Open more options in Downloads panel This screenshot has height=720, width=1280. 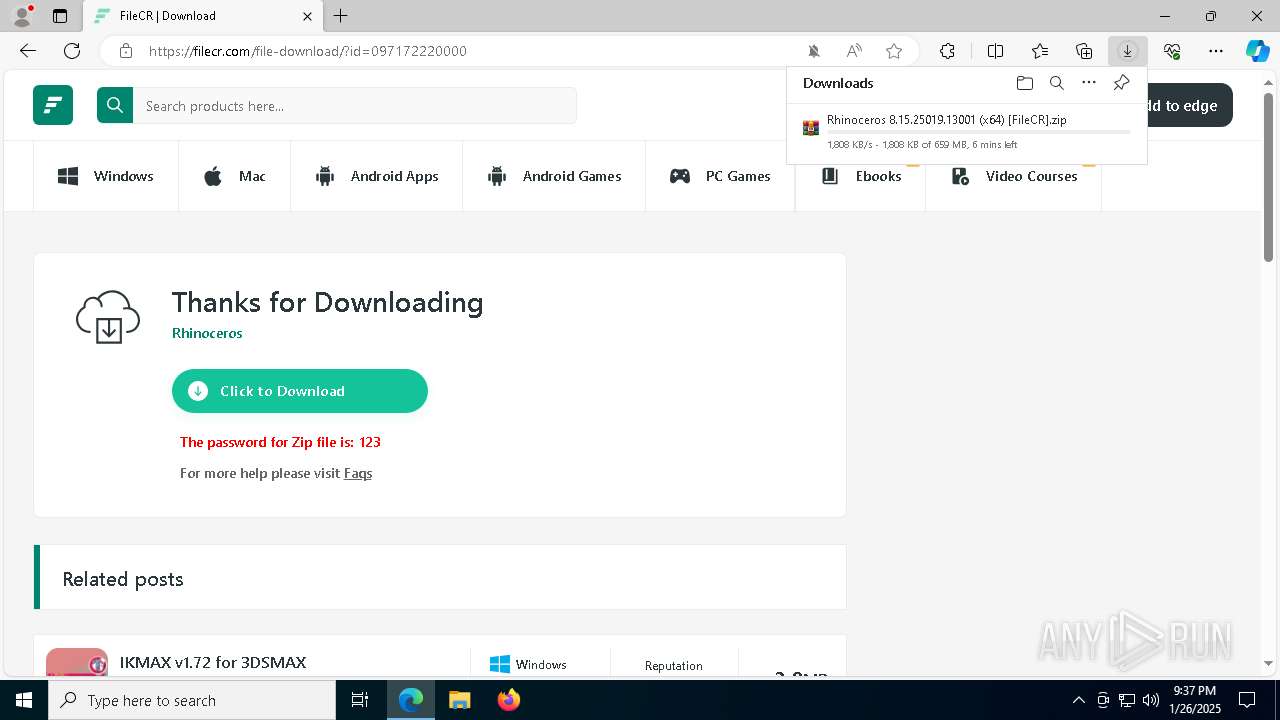point(1089,83)
